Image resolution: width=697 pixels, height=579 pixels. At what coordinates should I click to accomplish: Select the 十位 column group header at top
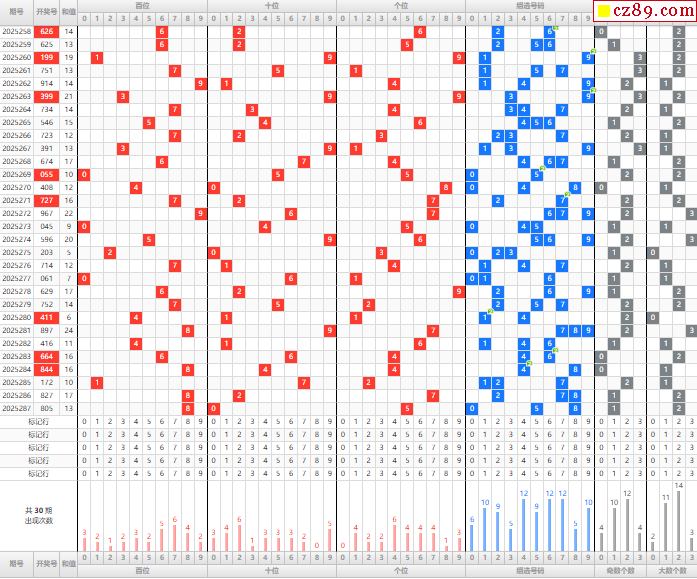click(x=271, y=5)
